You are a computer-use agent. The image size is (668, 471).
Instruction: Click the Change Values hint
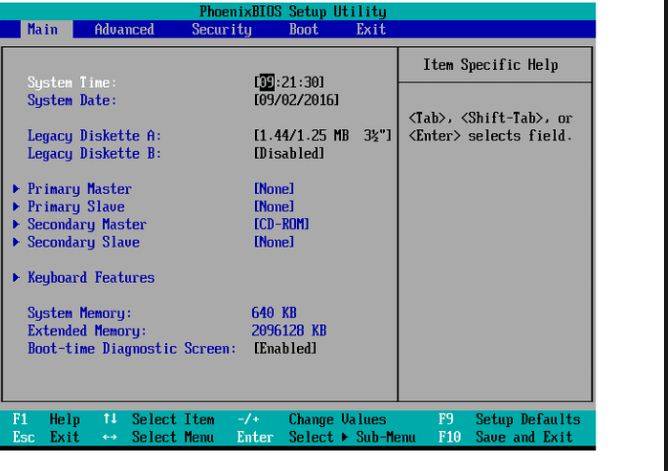pos(337,419)
